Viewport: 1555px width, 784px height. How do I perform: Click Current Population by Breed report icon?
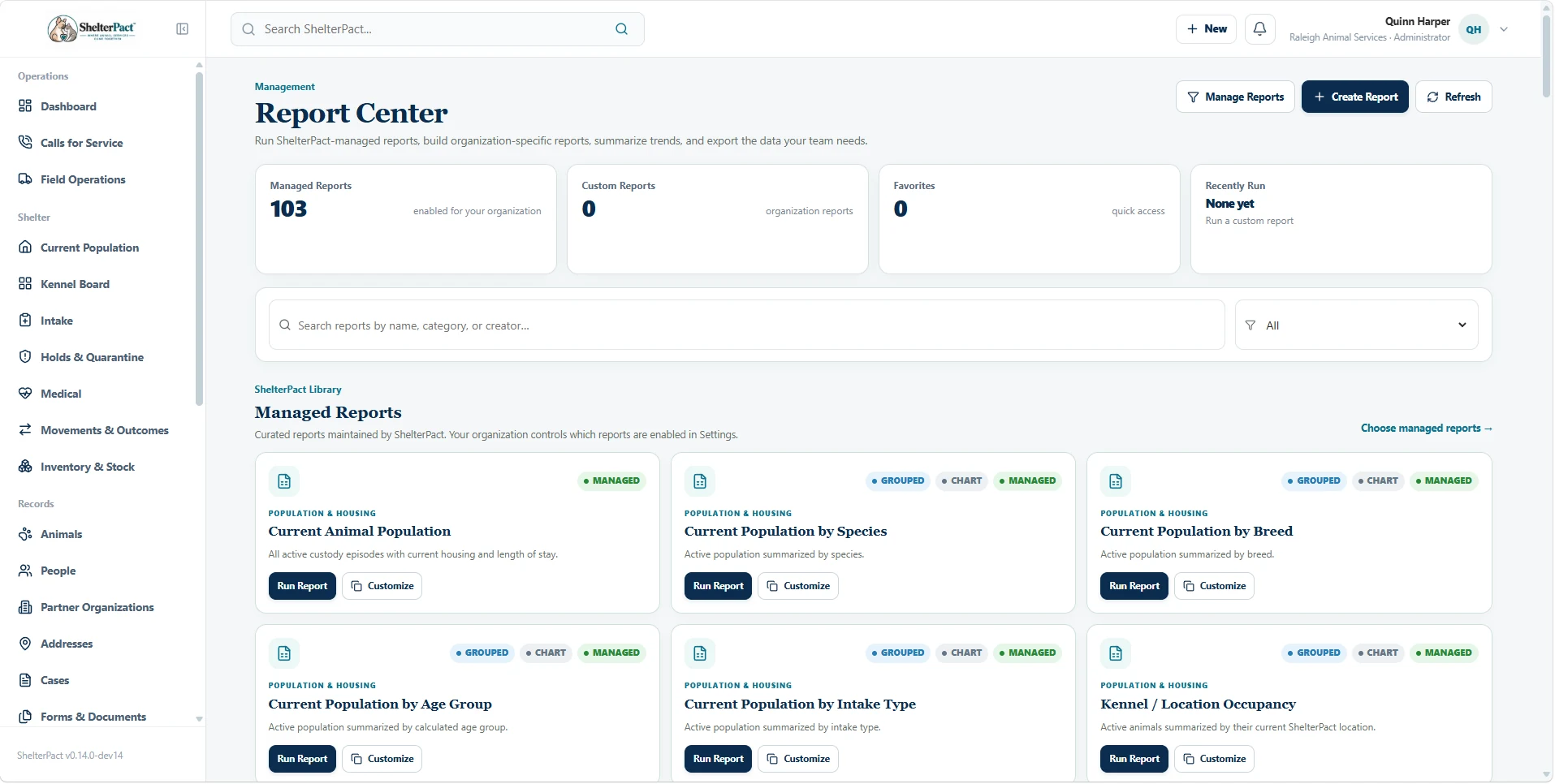tap(1116, 481)
